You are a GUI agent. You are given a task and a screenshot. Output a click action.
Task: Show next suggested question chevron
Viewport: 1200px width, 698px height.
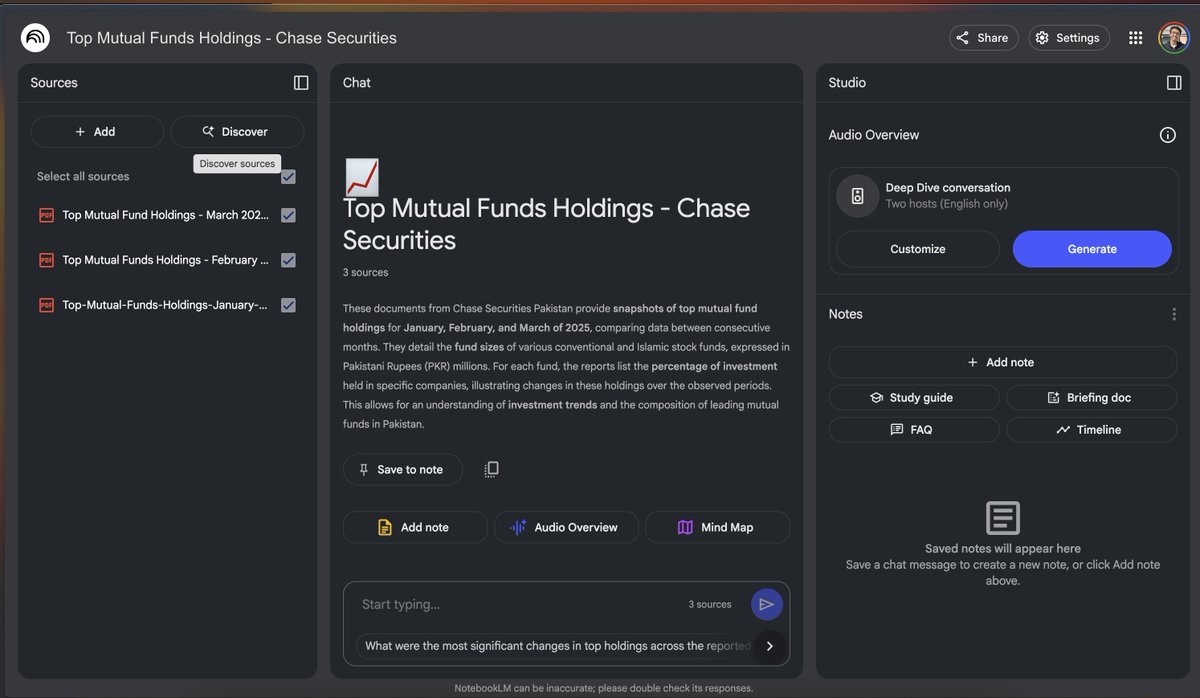click(769, 646)
